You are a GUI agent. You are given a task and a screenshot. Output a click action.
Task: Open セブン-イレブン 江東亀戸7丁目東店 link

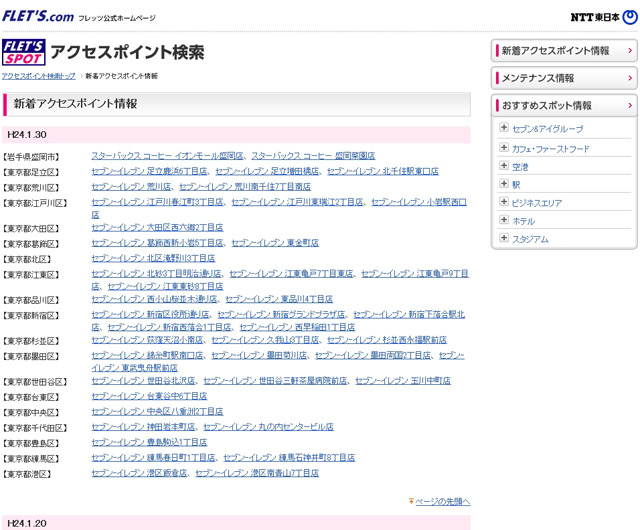[x=291, y=274]
